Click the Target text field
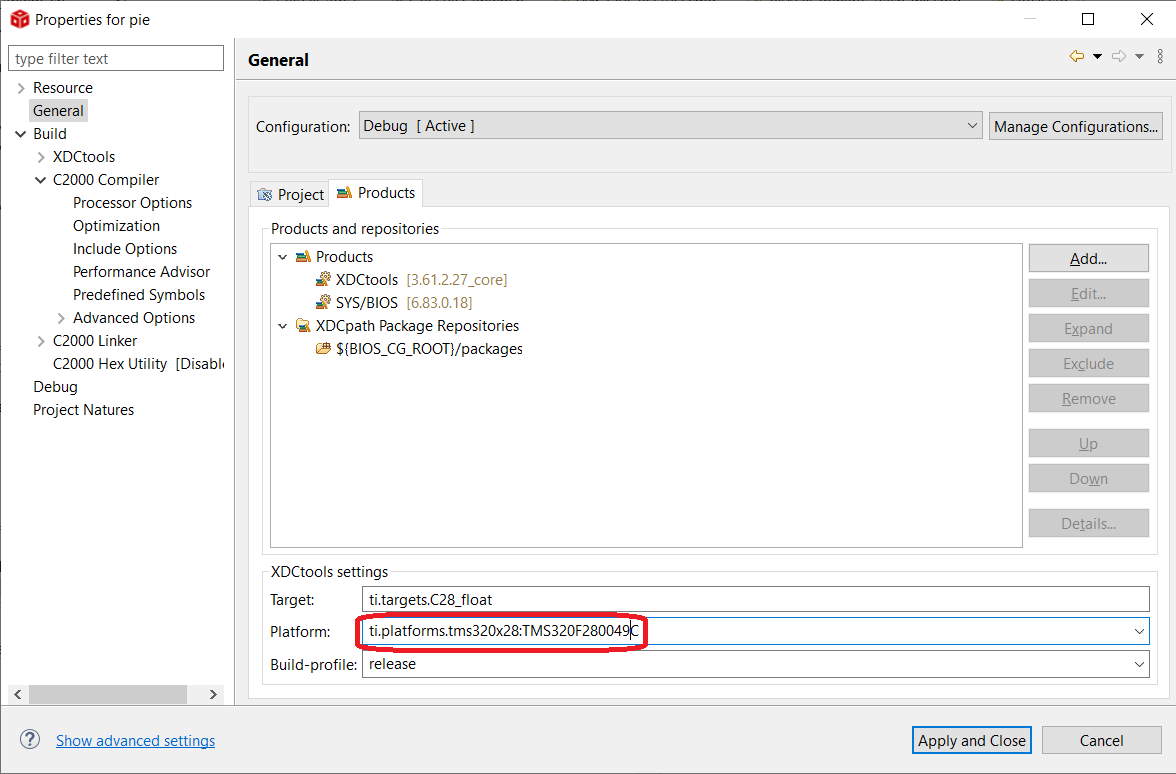Viewport: 1176px width, 774px height. 755,599
